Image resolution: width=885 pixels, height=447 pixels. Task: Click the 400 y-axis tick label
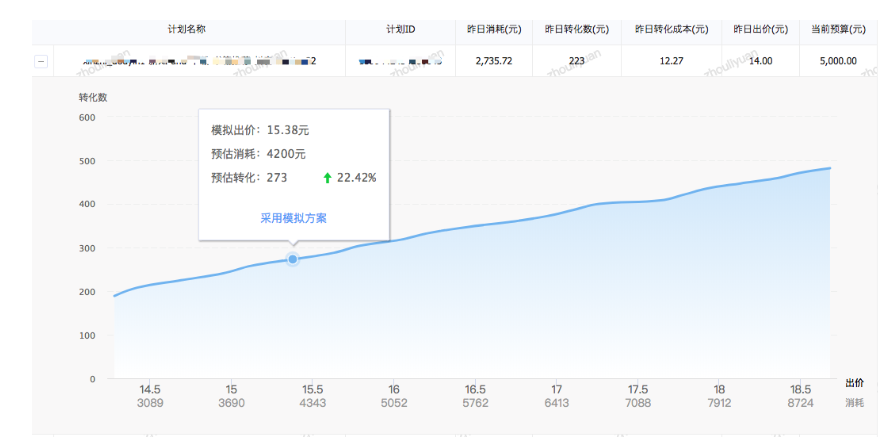click(x=87, y=204)
